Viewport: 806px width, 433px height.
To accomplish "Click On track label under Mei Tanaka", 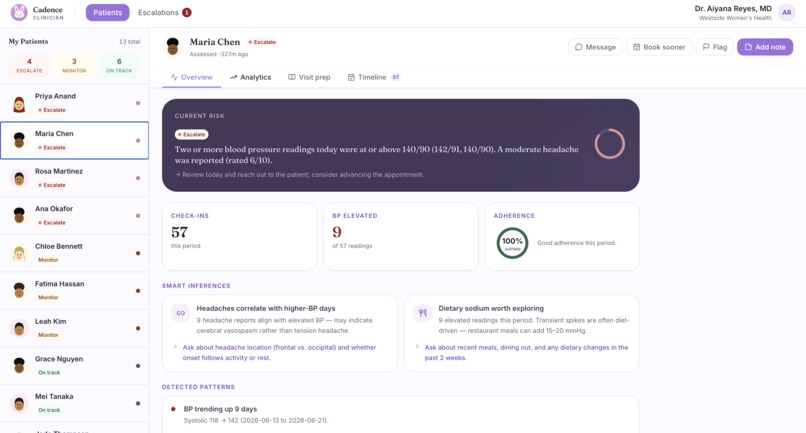I will pyautogui.click(x=49, y=410).
